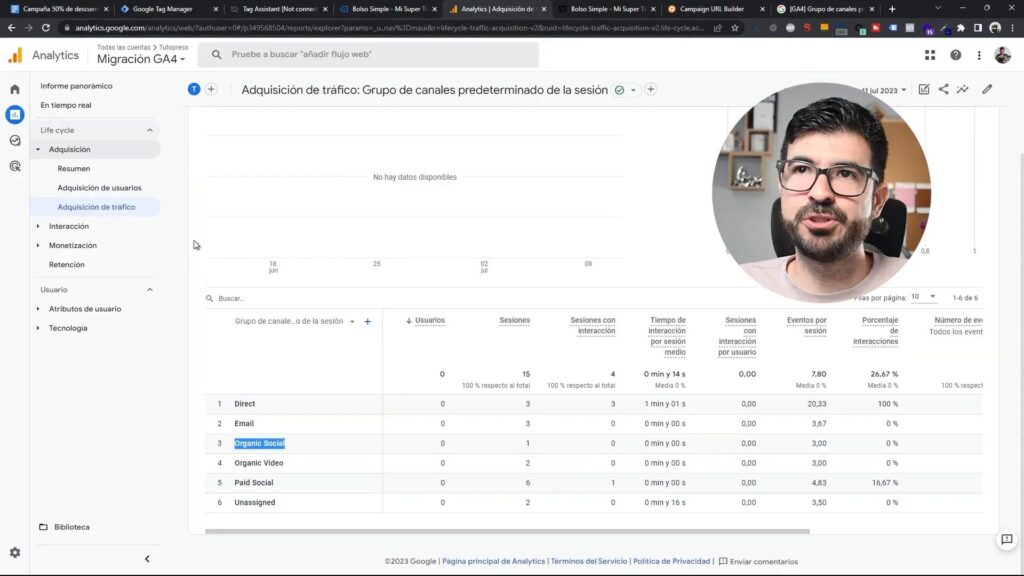Click the horizontal table scrollbar
Viewport: 1024px width, 576px height.
point(507,532)
